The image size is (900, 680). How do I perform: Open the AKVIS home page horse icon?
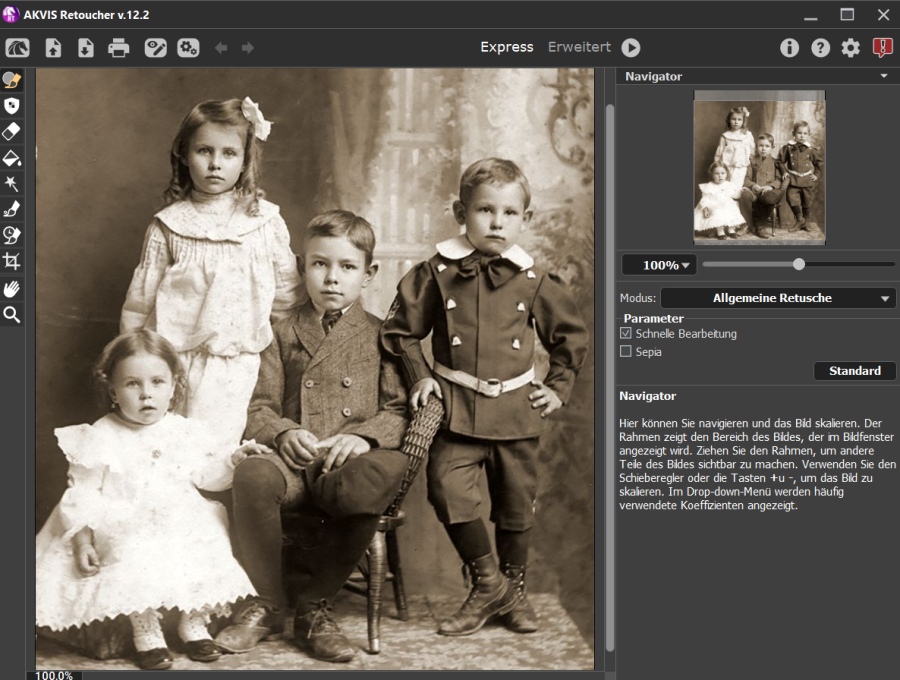[17, 48]
